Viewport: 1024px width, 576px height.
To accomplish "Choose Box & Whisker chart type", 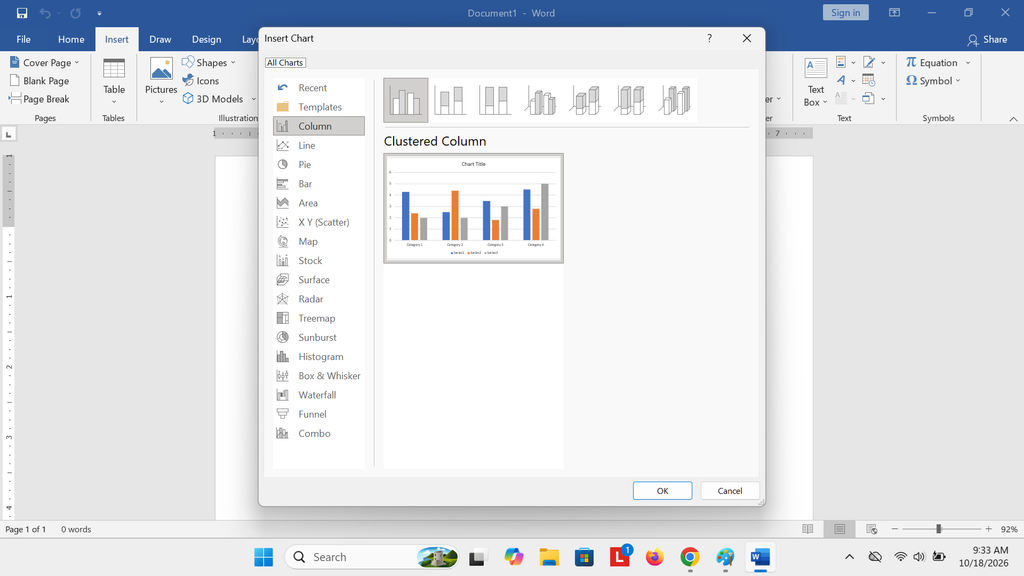I will (319, 376).
